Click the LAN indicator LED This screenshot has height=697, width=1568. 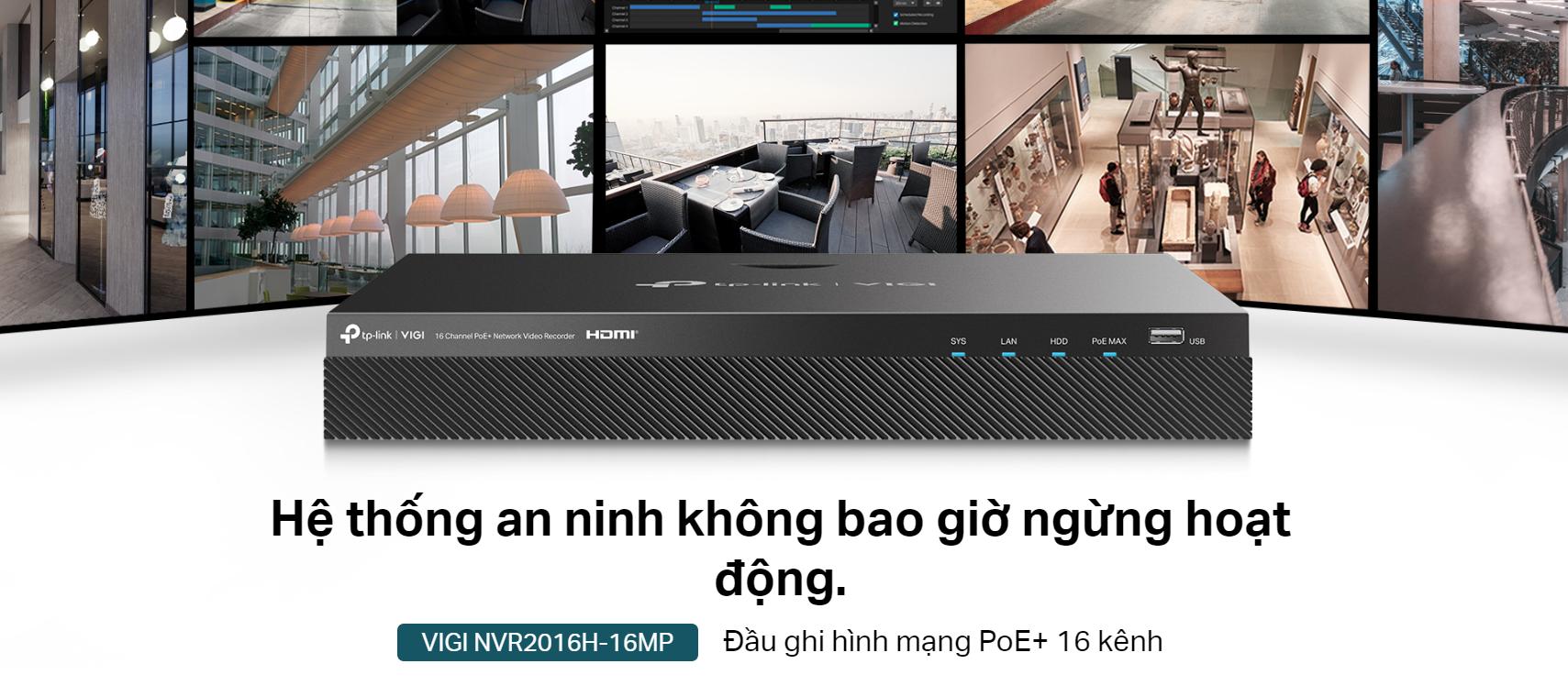(1008, 354)
